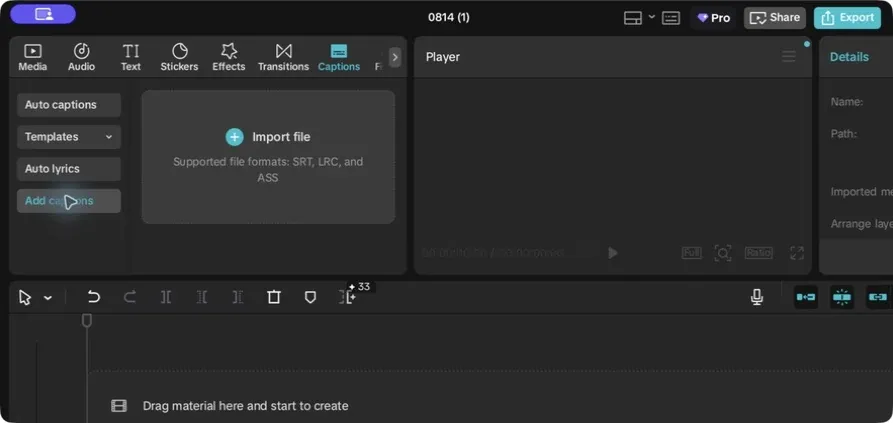The width and height of the screenshot is (893, 423).
Task: Click the Auto lyrics button
Action: click(69, 169)
